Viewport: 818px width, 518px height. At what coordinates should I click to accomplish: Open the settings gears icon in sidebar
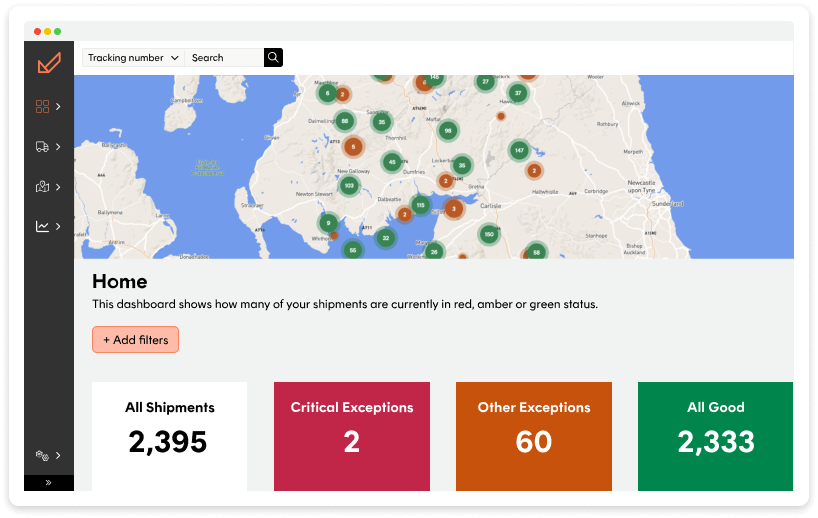tap(42, 455)
